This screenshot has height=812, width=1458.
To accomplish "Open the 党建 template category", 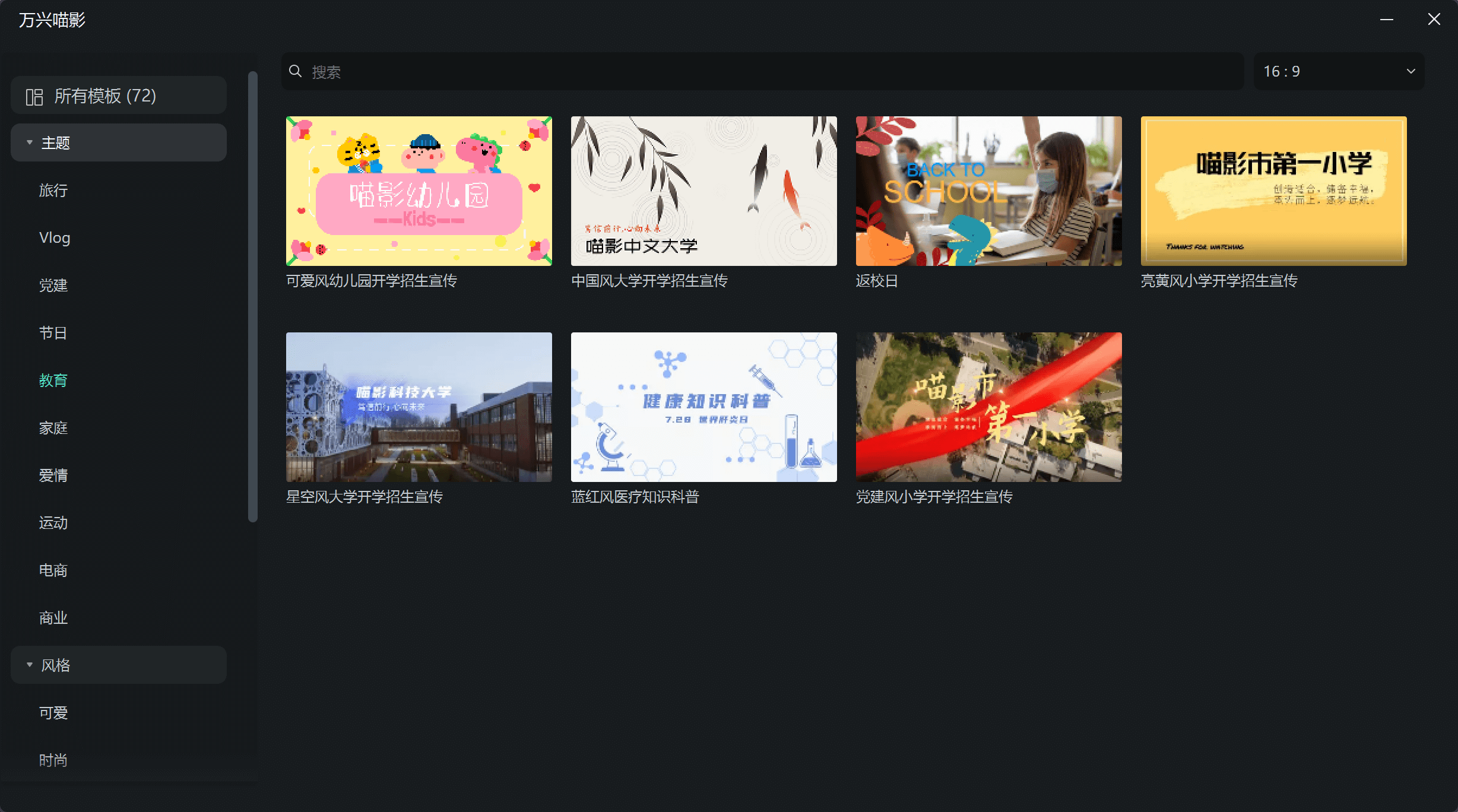I will point(53,285).
